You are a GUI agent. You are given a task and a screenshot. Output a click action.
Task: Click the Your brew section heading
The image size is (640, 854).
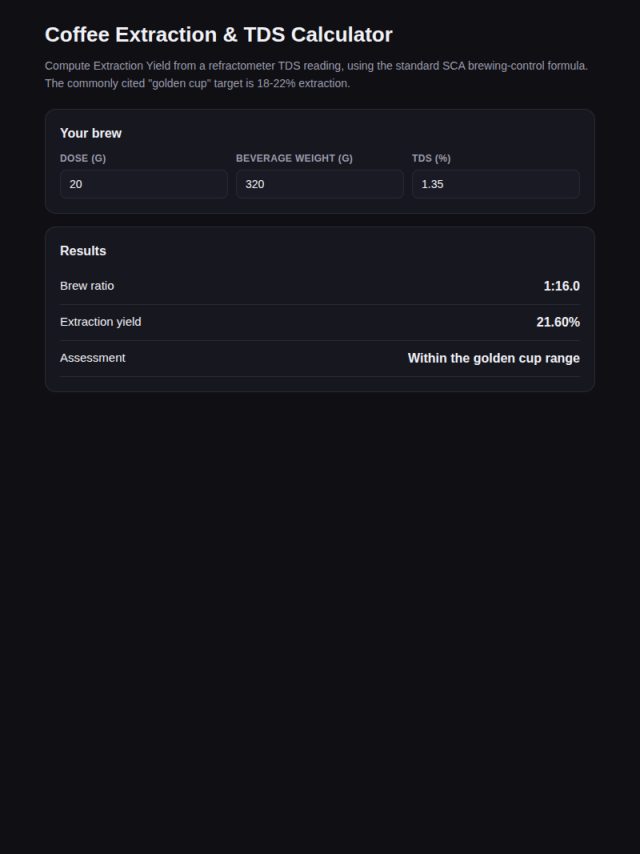coord(91,133)
